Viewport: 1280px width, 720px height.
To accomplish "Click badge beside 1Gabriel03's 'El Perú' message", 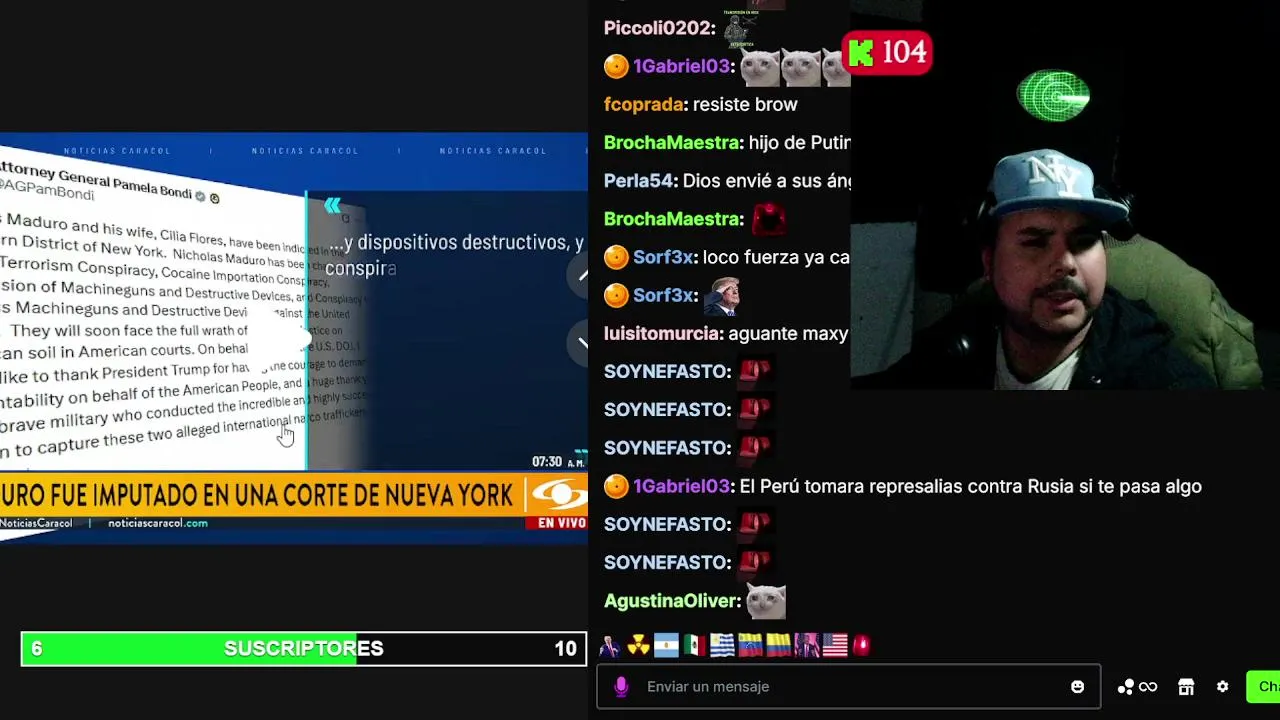I will coord(616,486).
